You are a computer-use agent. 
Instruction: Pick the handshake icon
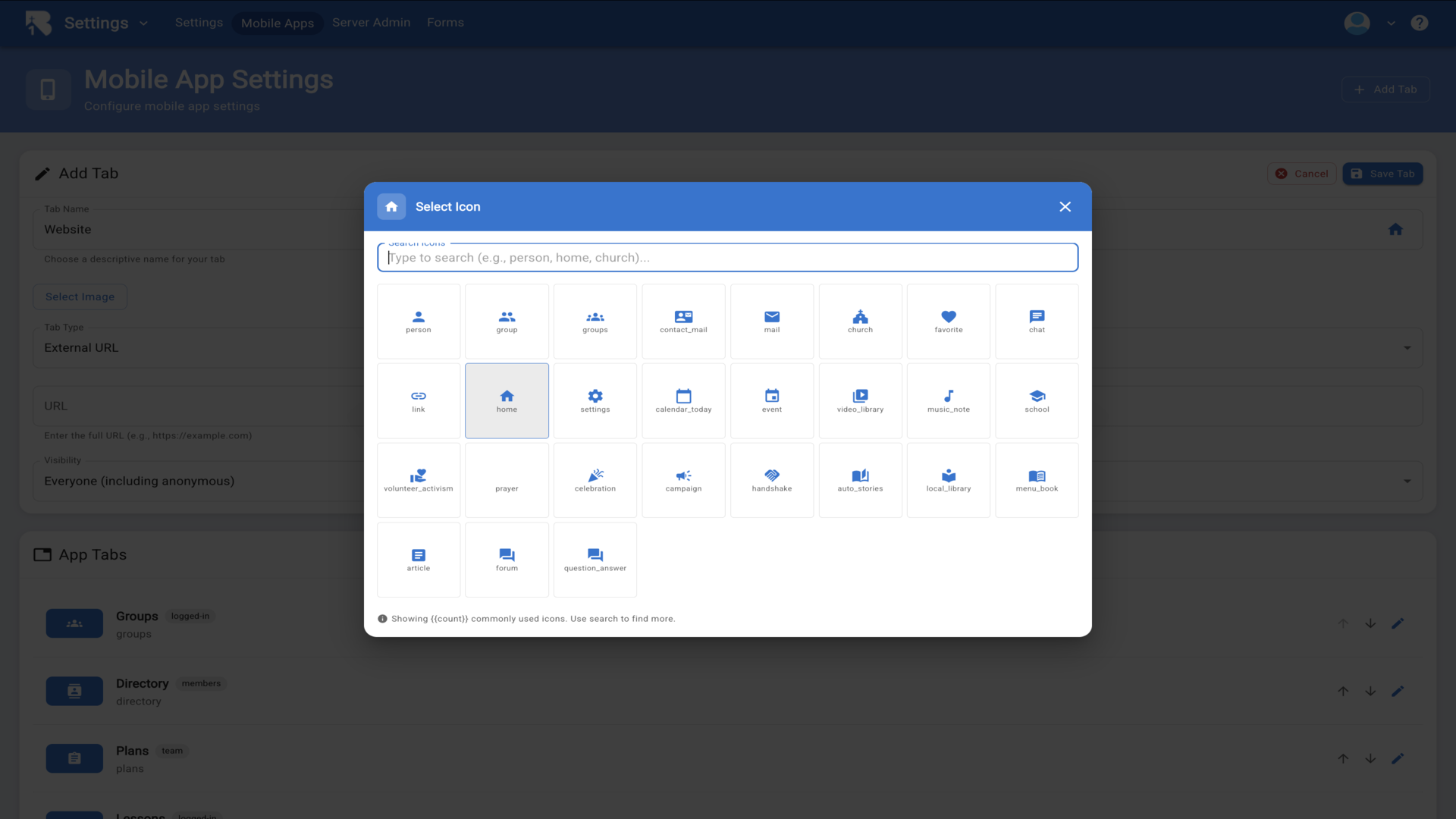(771, 480)
